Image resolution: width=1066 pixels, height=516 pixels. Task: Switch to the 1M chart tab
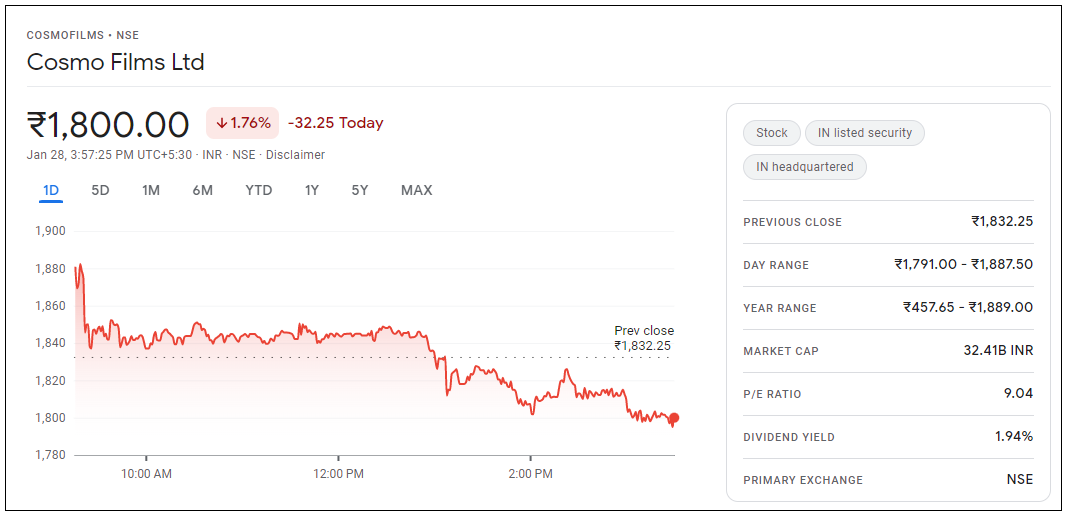point(151,190)
